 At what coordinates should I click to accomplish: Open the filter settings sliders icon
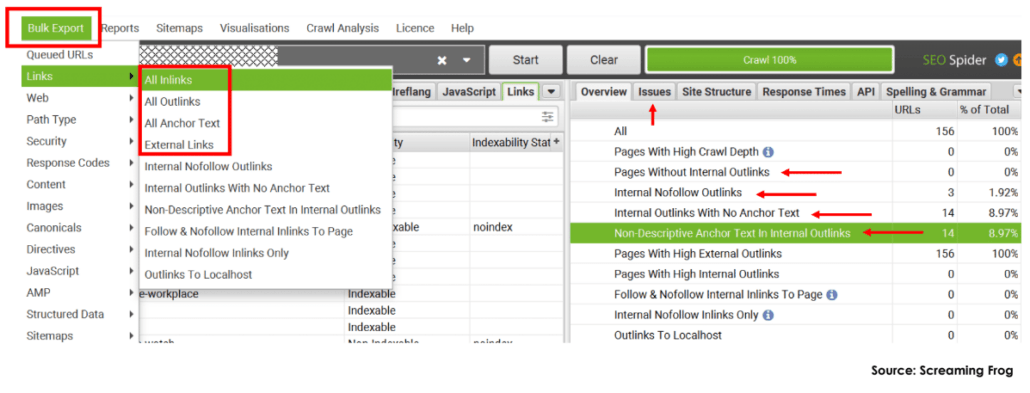point(548,117)
